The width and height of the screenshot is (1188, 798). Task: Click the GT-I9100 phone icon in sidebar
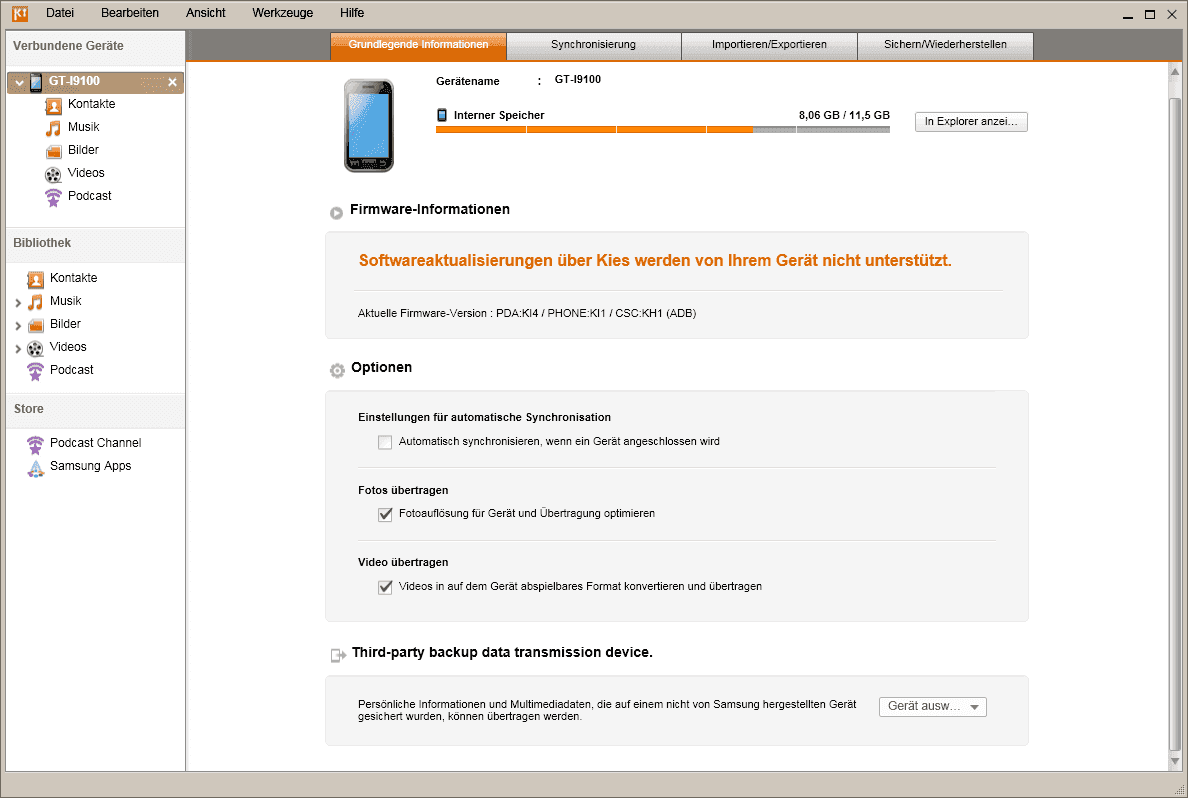(x=36, y=82)
